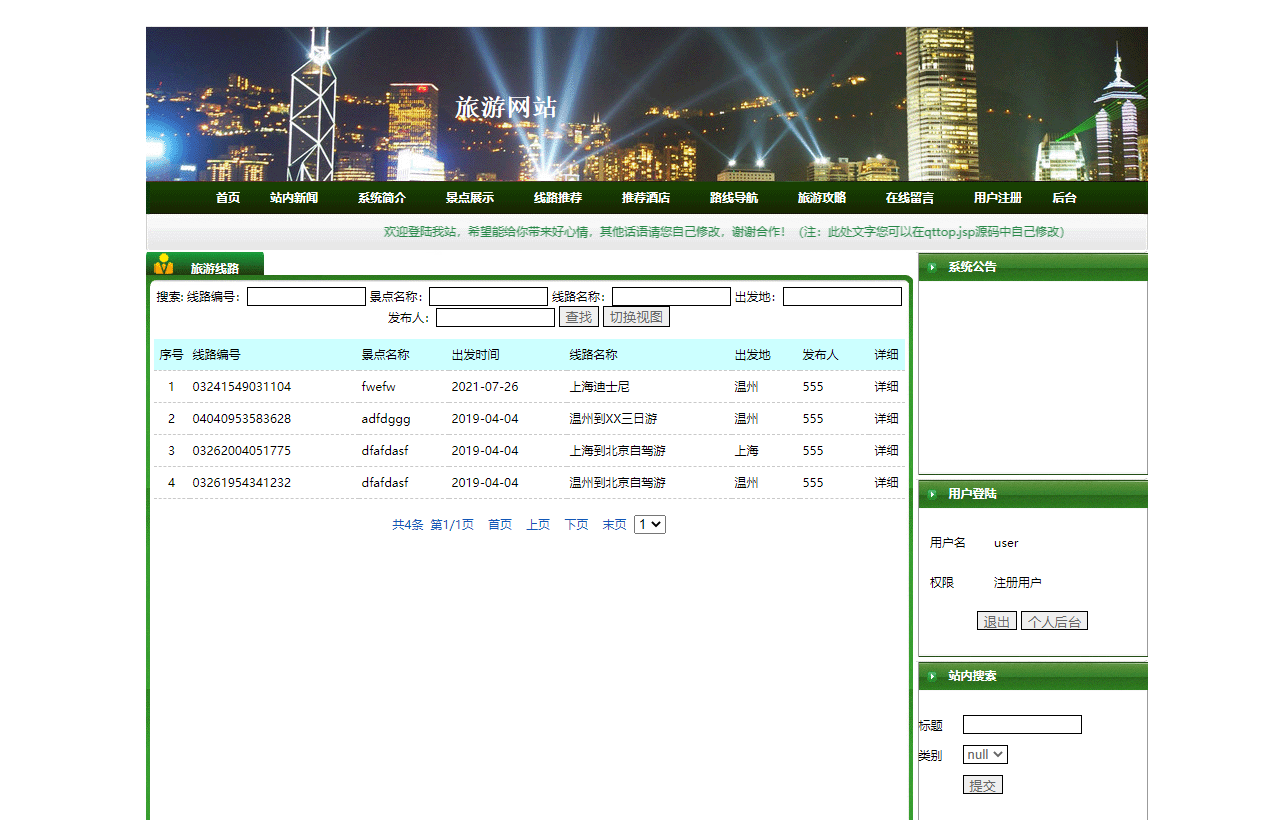Open the 线路推荐 navigation menu
This screenshot has height=820, width=1264.
tap(557, 197)
